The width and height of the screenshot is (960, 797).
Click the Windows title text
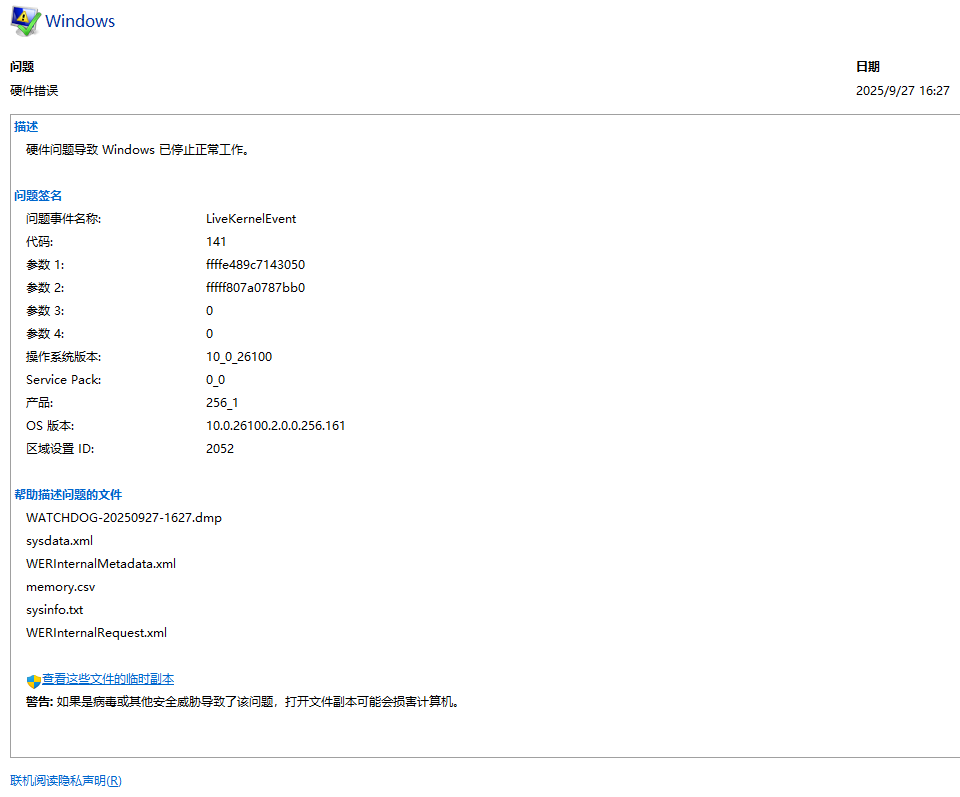[80, 21]
